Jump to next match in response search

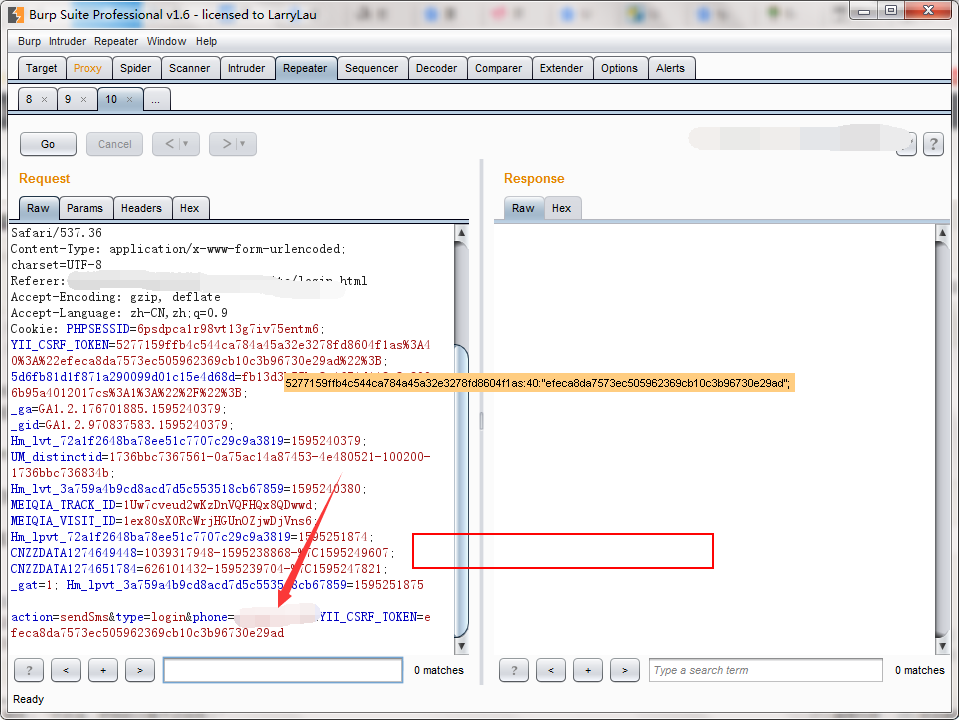coord(624,670)
